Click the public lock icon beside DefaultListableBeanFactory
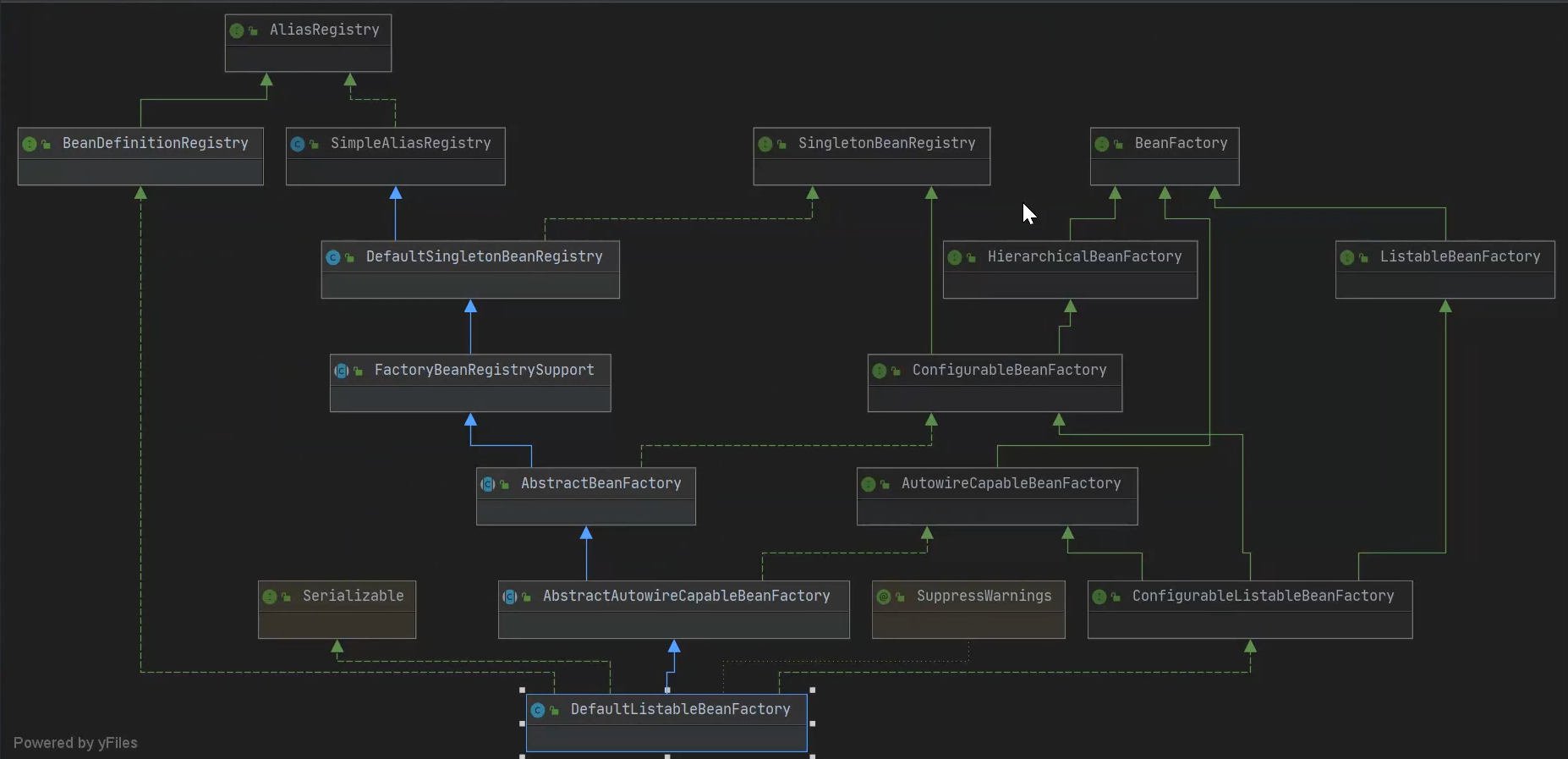 554,711
